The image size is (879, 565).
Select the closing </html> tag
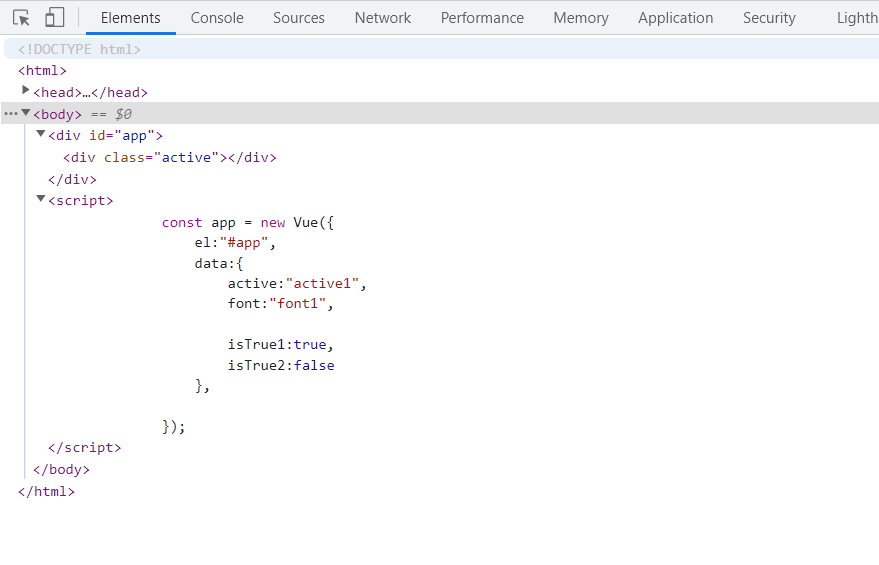[x=46, y=492]
